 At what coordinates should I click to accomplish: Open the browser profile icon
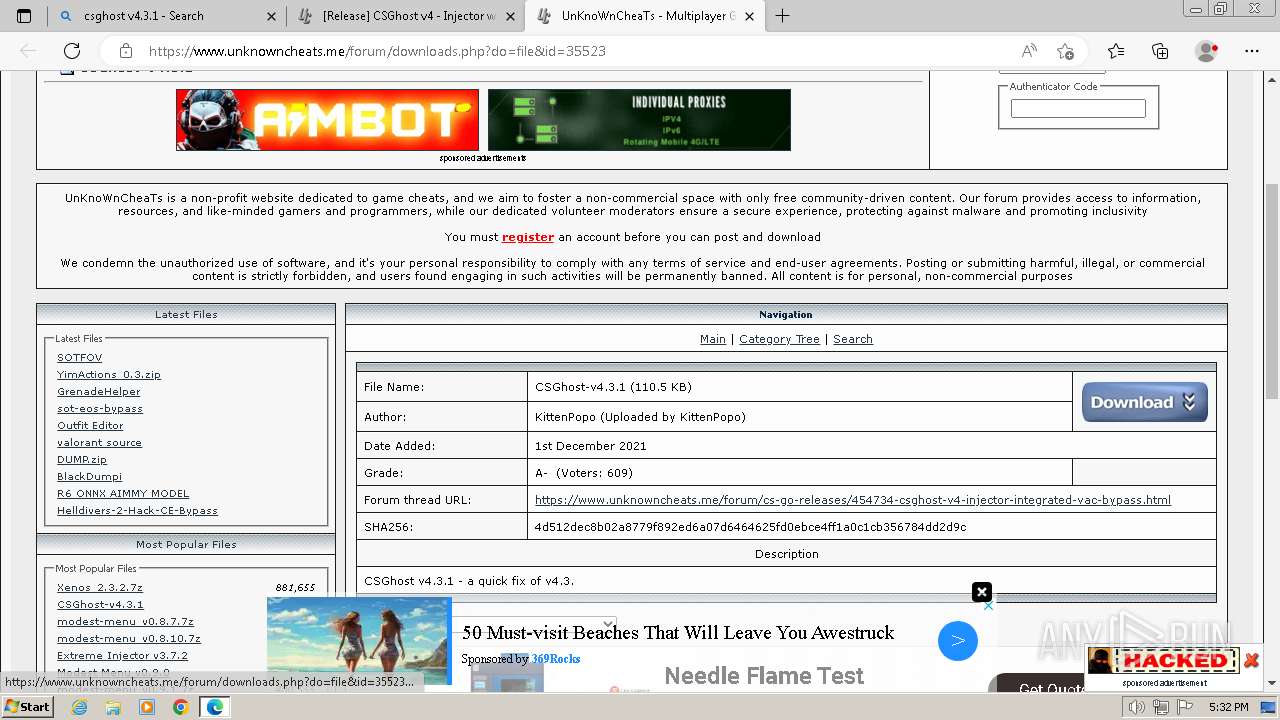[x=1207, y=51]
